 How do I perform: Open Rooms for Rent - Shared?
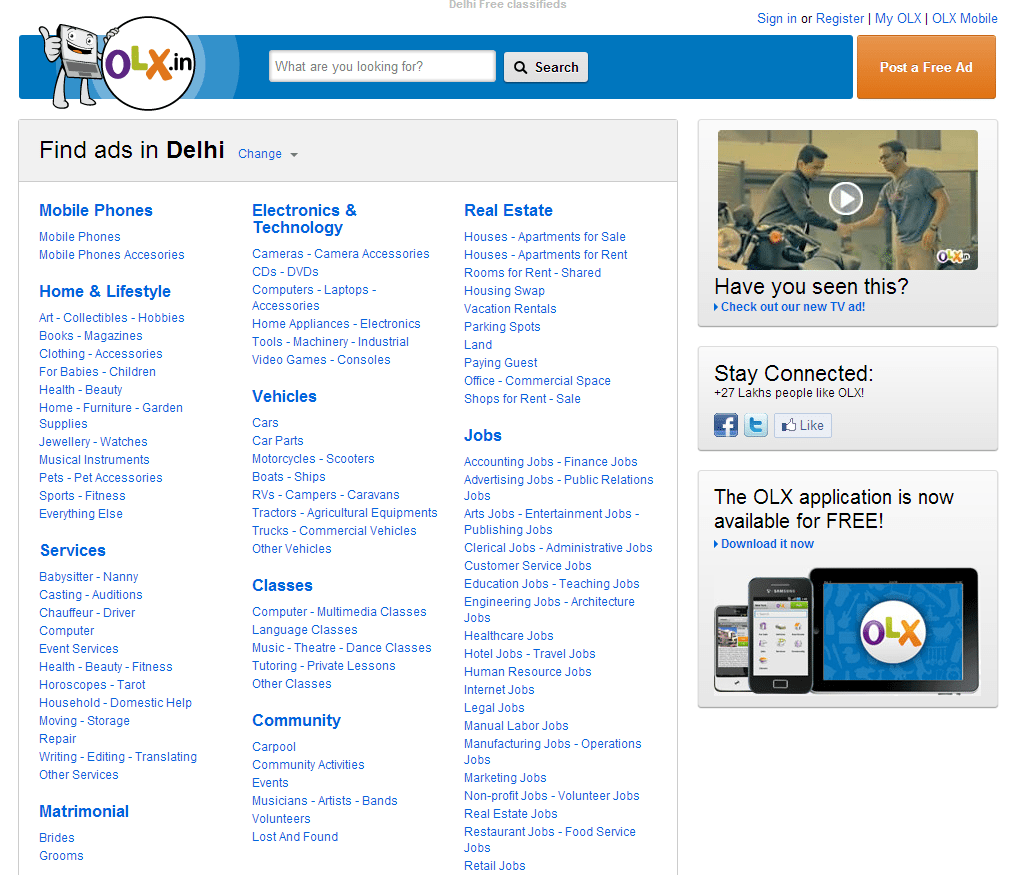533,273
